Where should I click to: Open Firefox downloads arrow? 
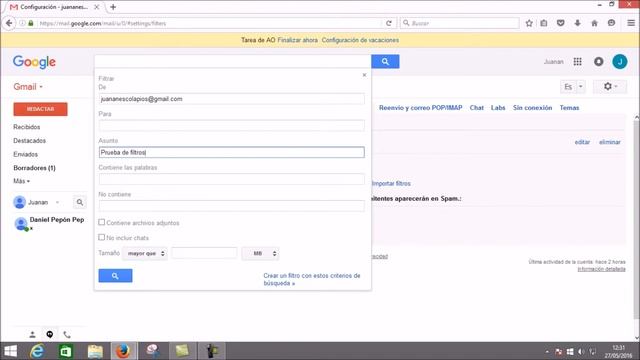pos(577,23)
